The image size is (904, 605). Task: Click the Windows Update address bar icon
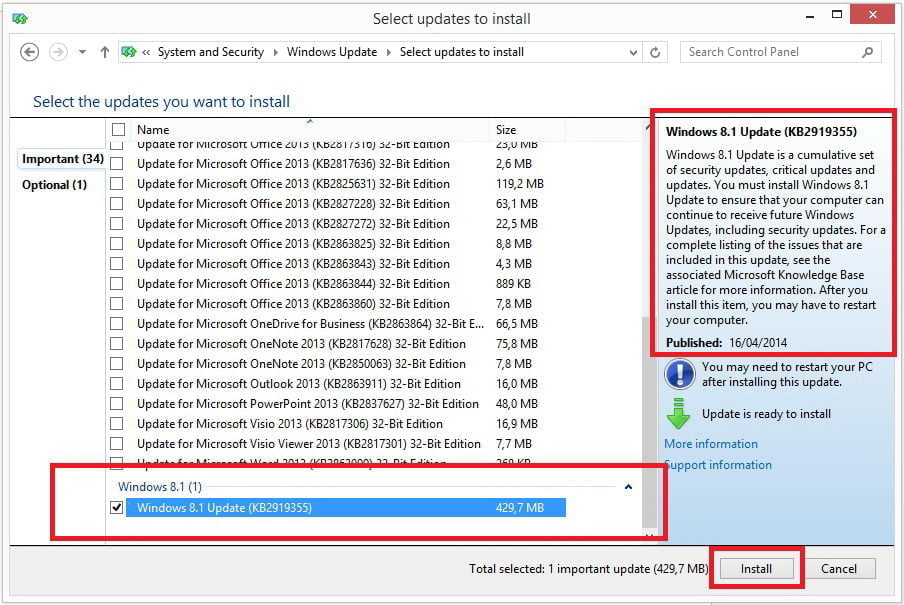[129, 52]
